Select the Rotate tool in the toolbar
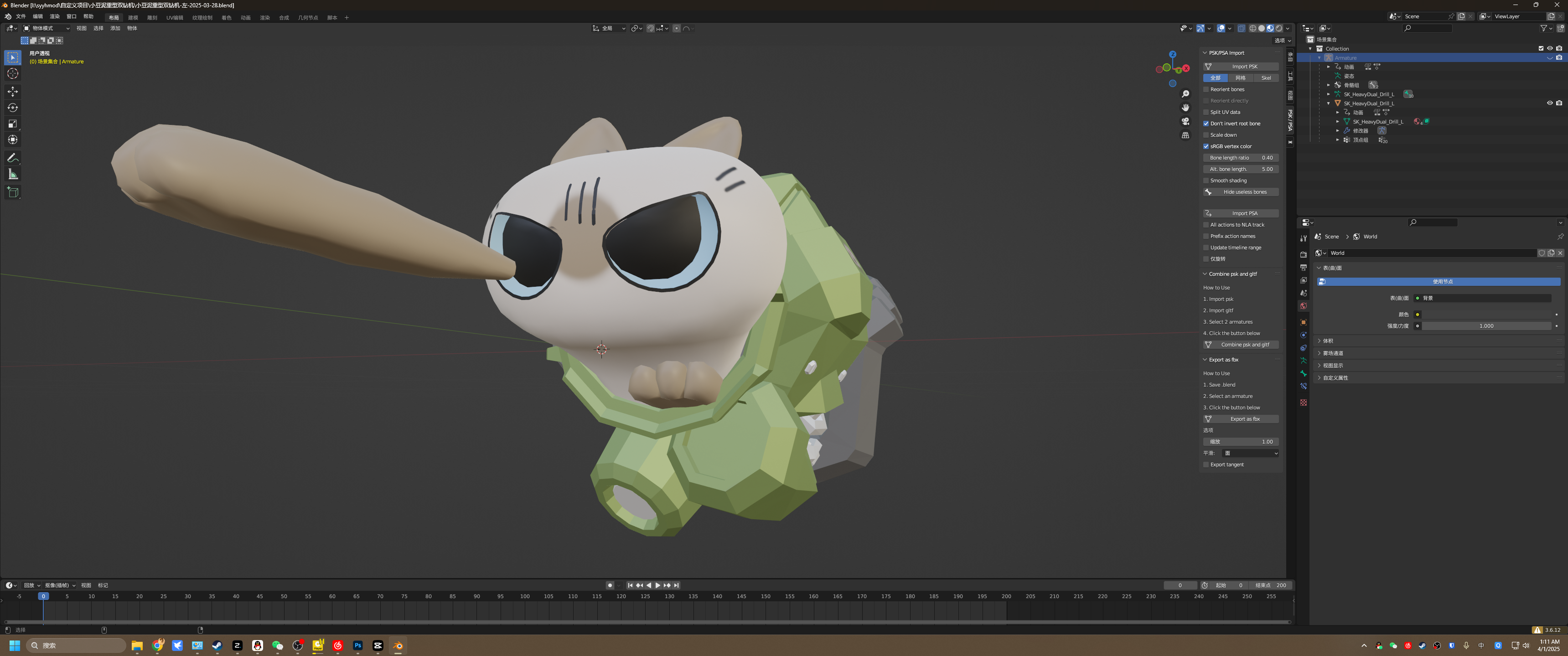 (x=13, y=108)
